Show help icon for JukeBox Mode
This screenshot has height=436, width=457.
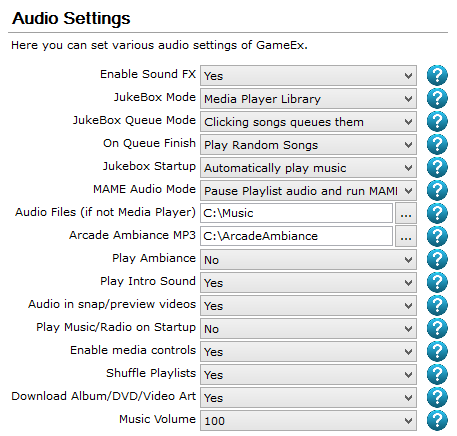[437, 98]
